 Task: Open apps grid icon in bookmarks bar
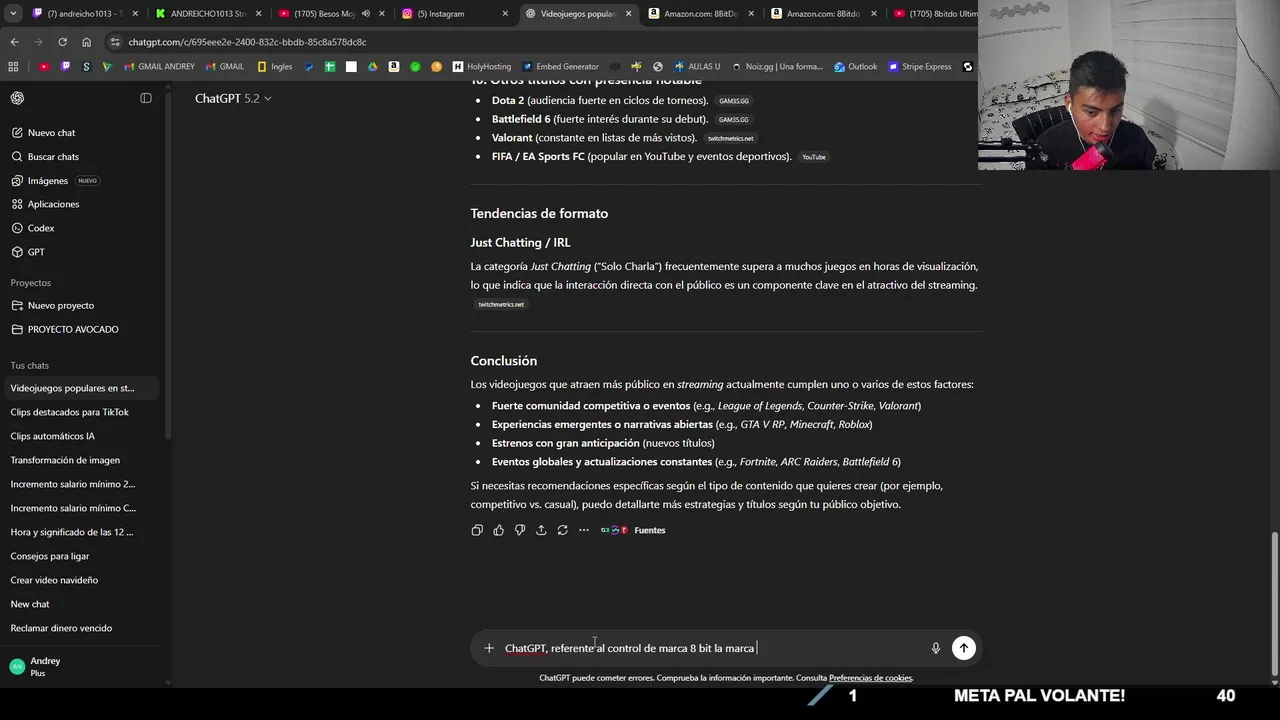pos(13,67)
